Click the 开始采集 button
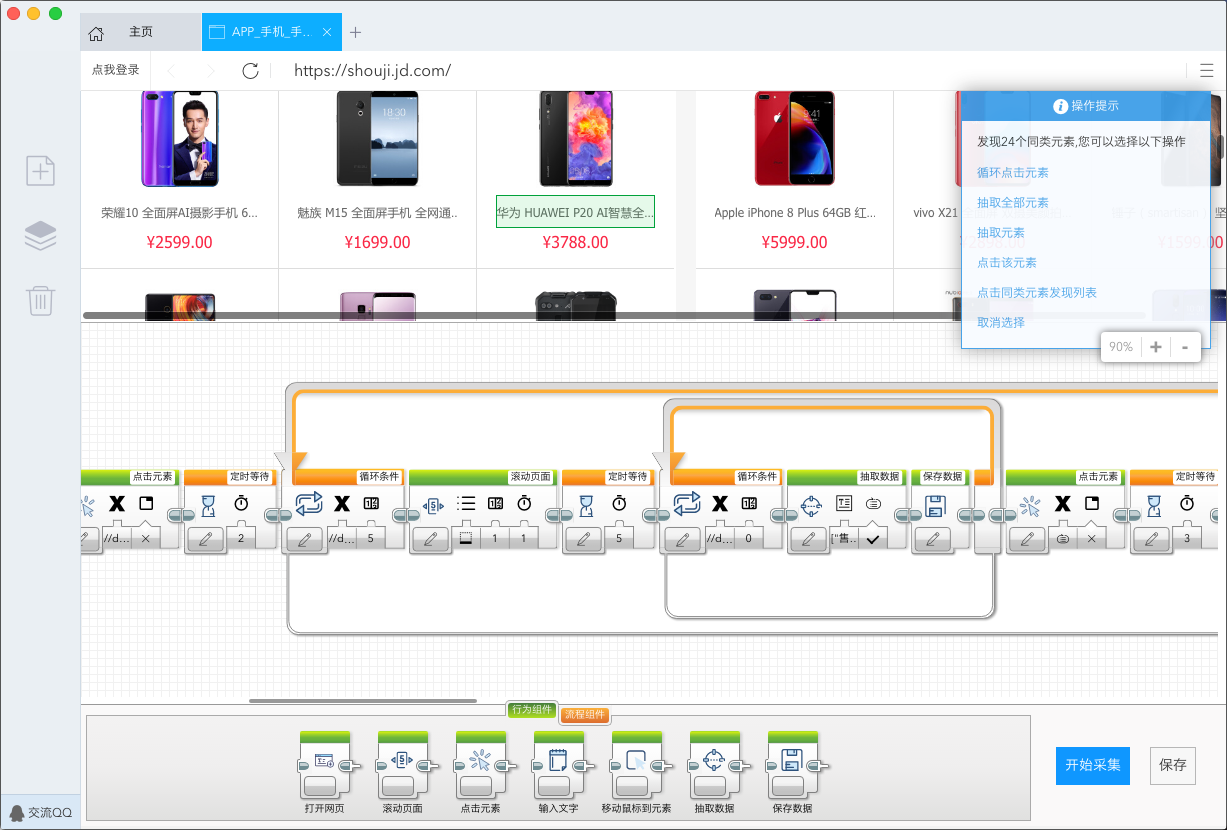Image resolution: width=1227 pixels, height=830 pixels. [x=1092, y=765]
